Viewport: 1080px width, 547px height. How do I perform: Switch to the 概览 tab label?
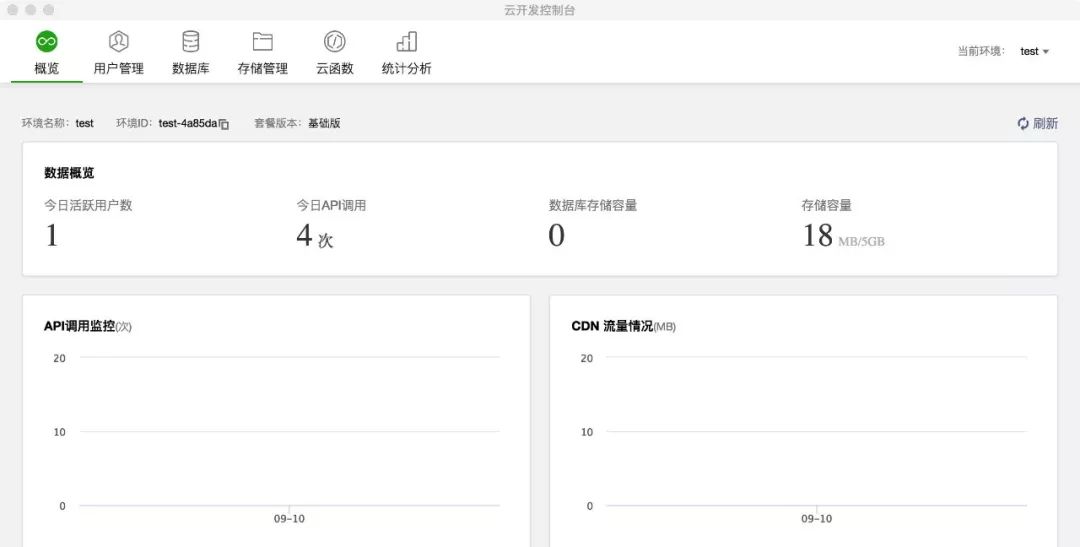point(47,68)
